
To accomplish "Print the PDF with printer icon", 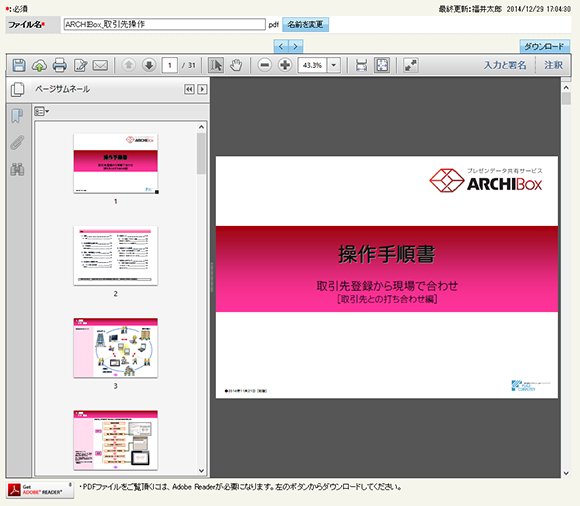I will tap(60, 65).
